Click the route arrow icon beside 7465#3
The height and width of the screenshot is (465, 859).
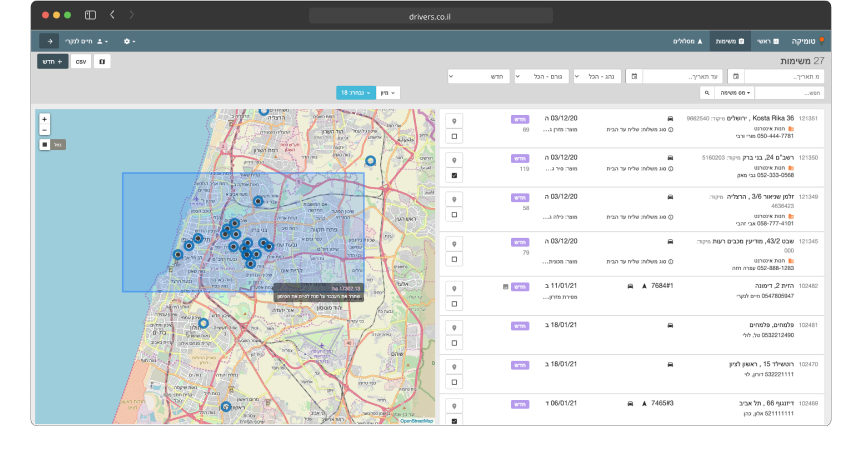[x=644, y=404]
